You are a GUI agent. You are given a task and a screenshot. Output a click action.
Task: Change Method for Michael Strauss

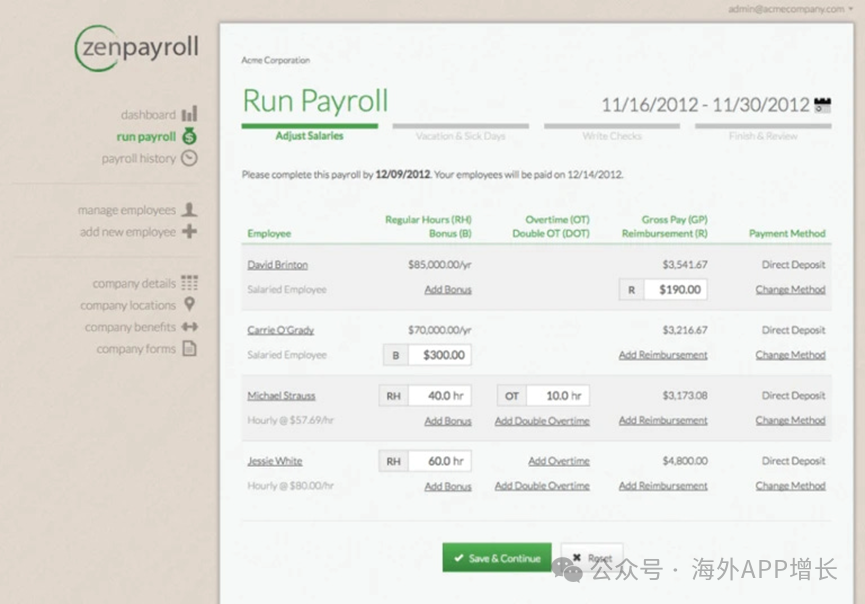tap(791, 420)
